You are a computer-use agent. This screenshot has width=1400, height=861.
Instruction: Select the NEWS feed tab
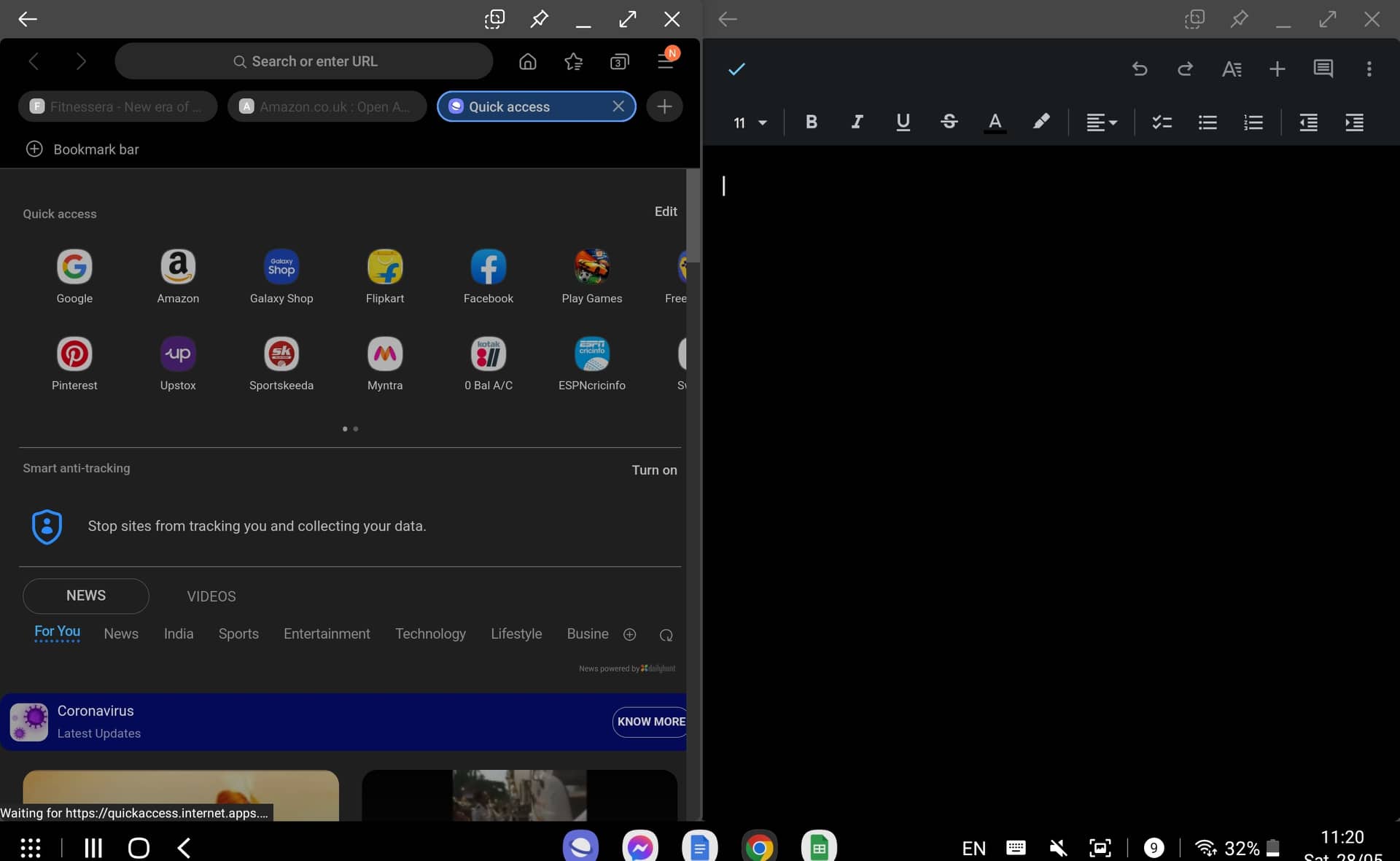point(86,596)
